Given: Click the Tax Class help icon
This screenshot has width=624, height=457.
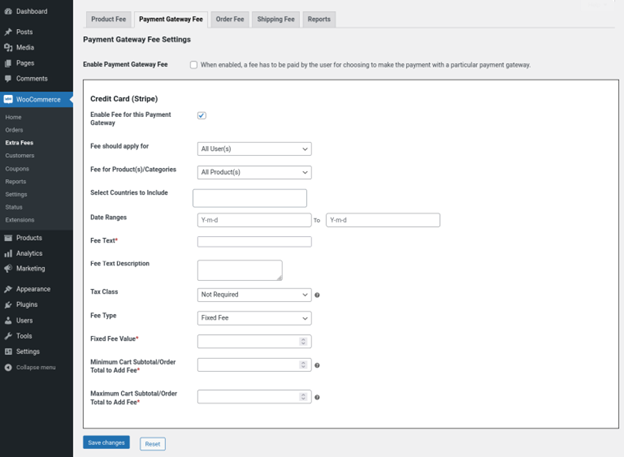Looking at the screenshot, I should (x=318, y=295).
